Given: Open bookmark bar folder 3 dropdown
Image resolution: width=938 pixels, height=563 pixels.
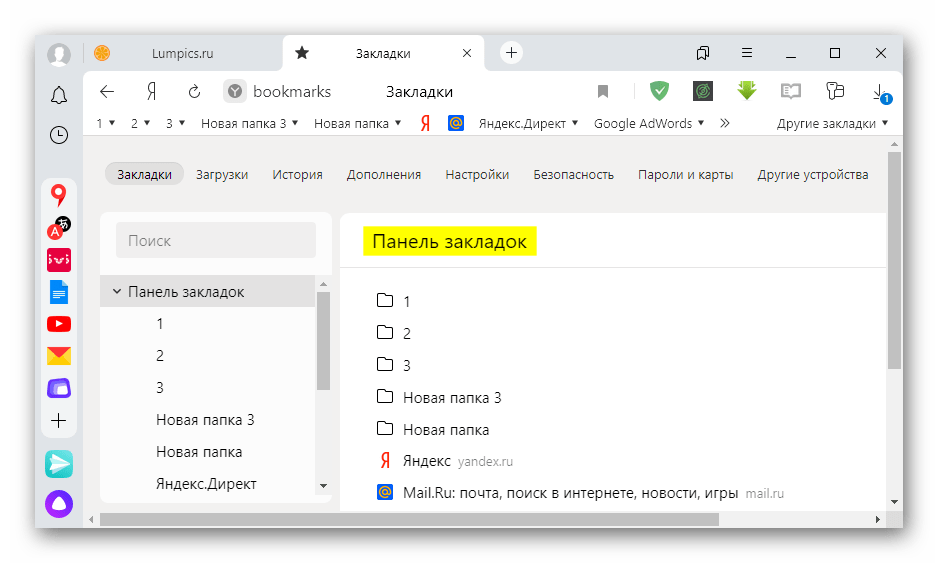Looking at the screenshot, I should coord(175,123).
